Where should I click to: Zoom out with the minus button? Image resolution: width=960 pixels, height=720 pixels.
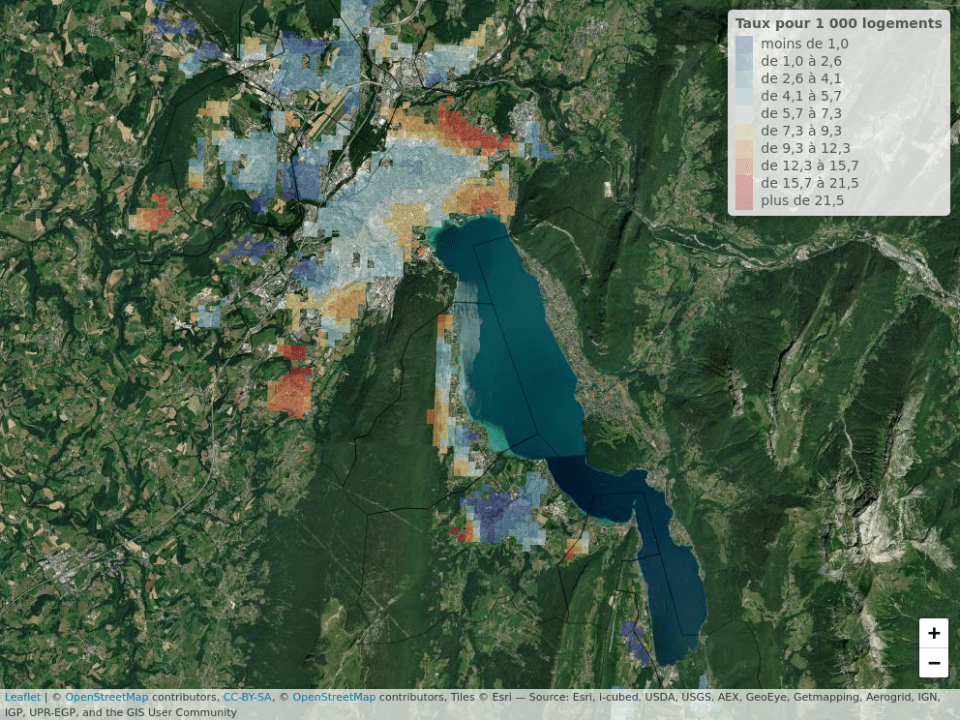933,662
